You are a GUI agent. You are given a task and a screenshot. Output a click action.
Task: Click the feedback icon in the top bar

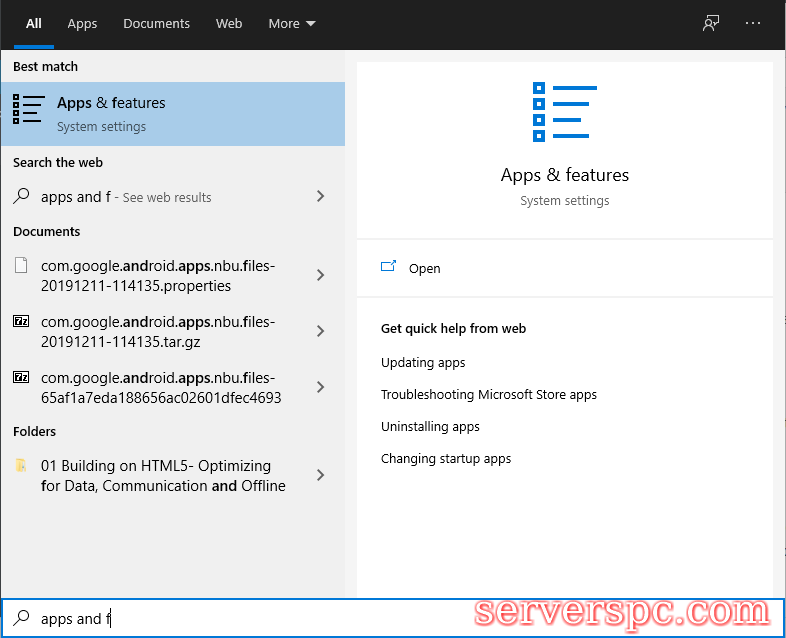(x=711, y=23)
